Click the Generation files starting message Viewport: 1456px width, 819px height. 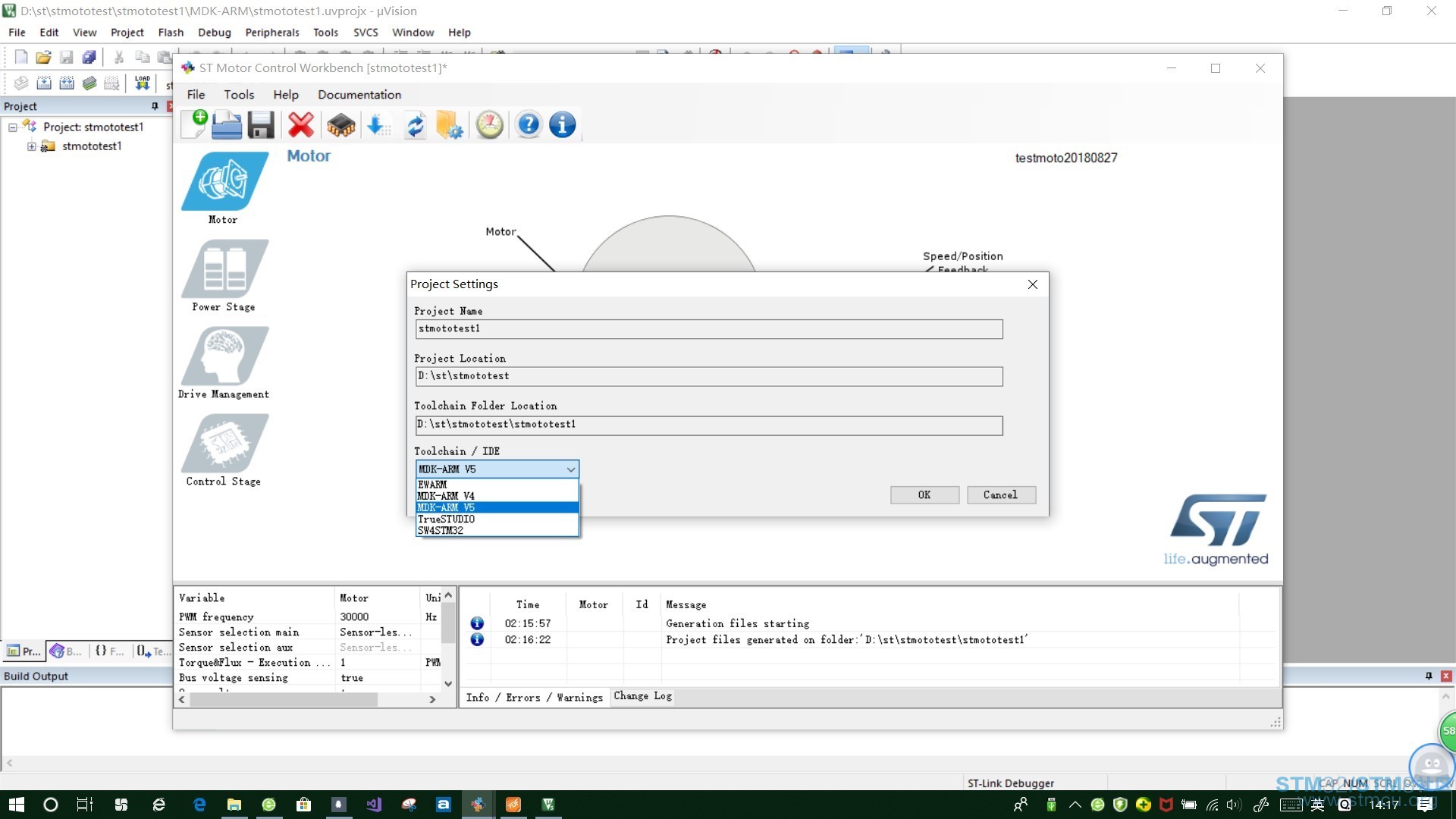coord(738,624)
